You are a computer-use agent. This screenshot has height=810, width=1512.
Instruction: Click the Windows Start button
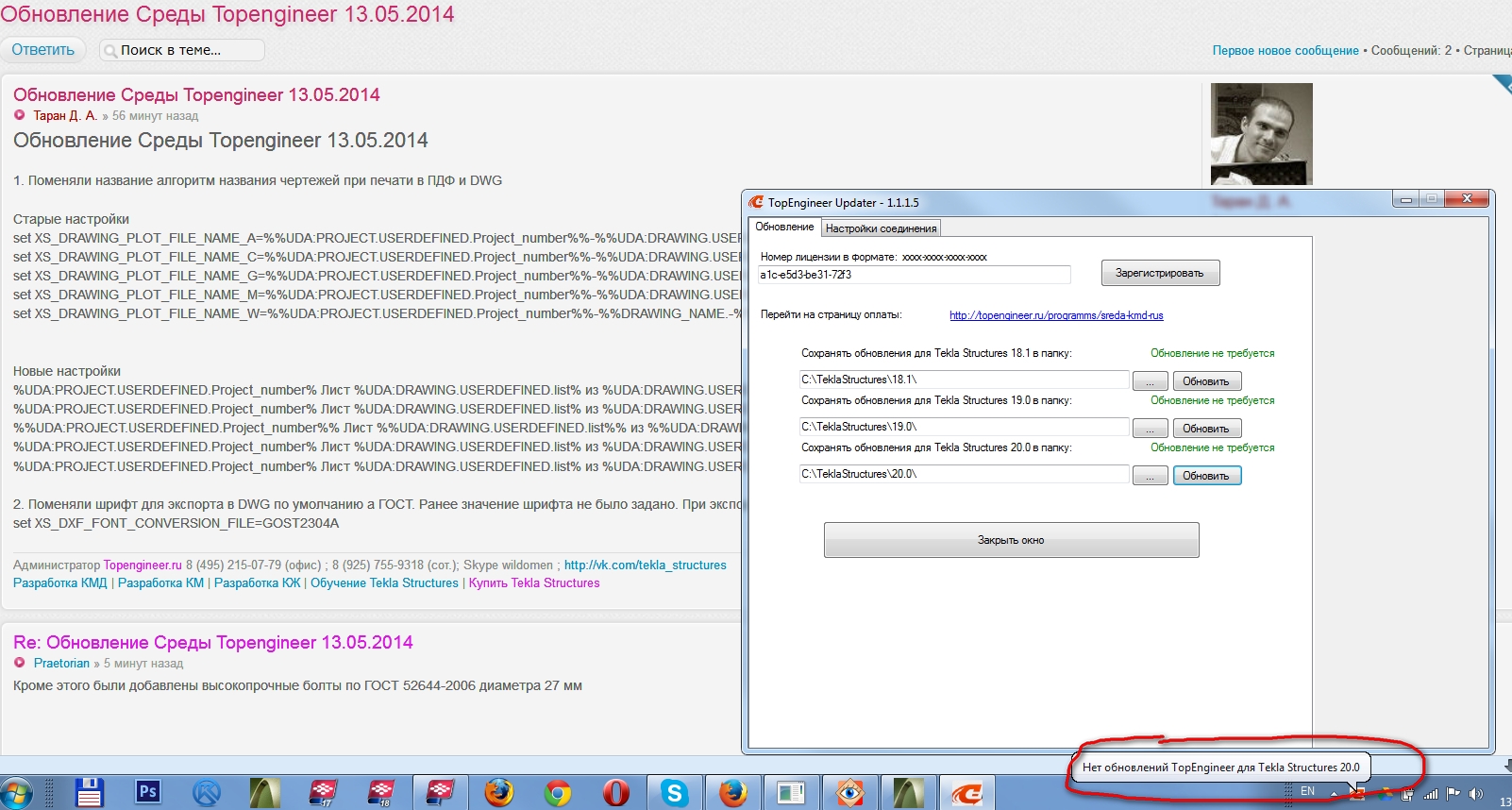click(x=17, y=793)
